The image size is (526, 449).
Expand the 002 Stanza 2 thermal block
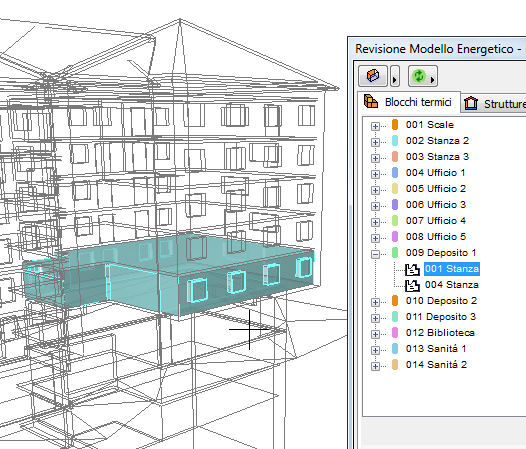point(375,142)
